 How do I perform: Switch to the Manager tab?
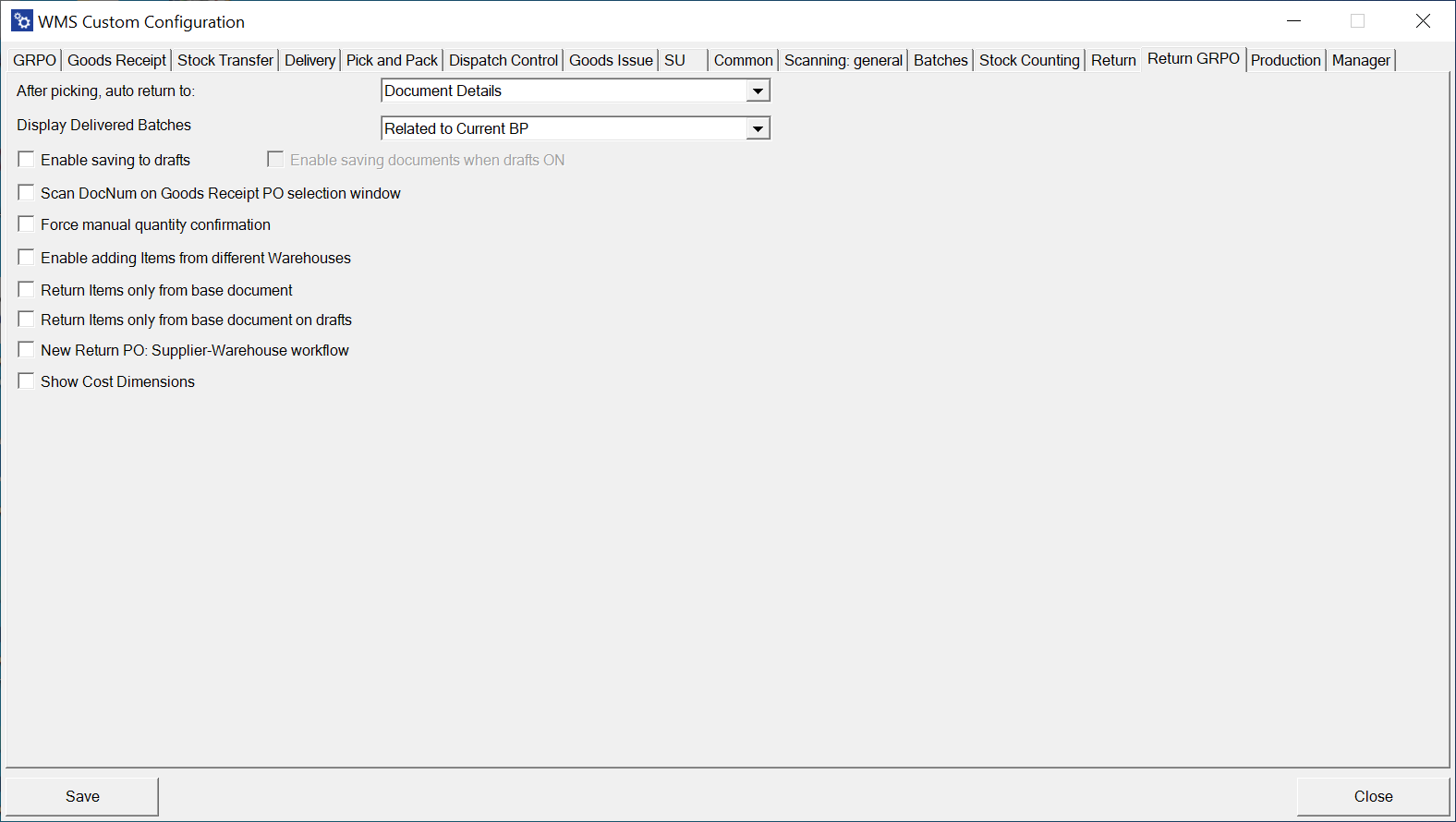pyautogui.click(x=1360, y=60)
